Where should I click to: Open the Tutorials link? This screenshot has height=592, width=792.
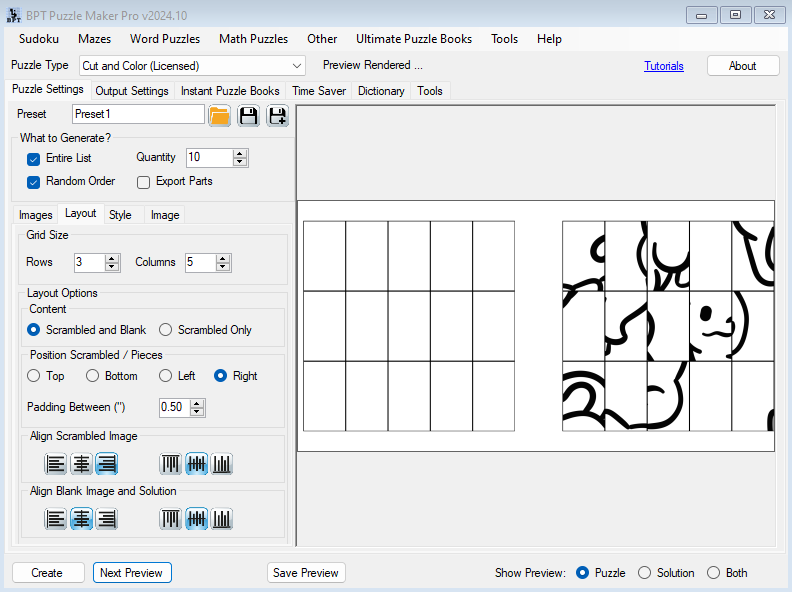tap(664, 66)
